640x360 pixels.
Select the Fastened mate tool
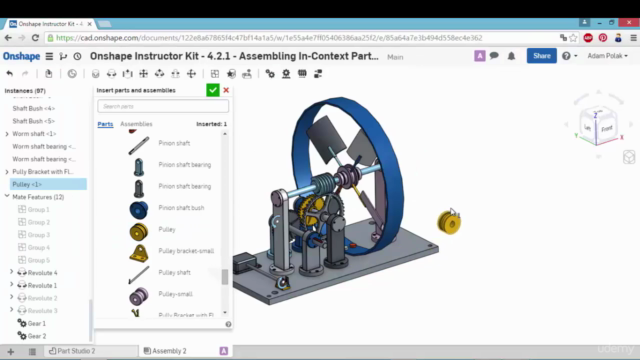tap(96, 74)
